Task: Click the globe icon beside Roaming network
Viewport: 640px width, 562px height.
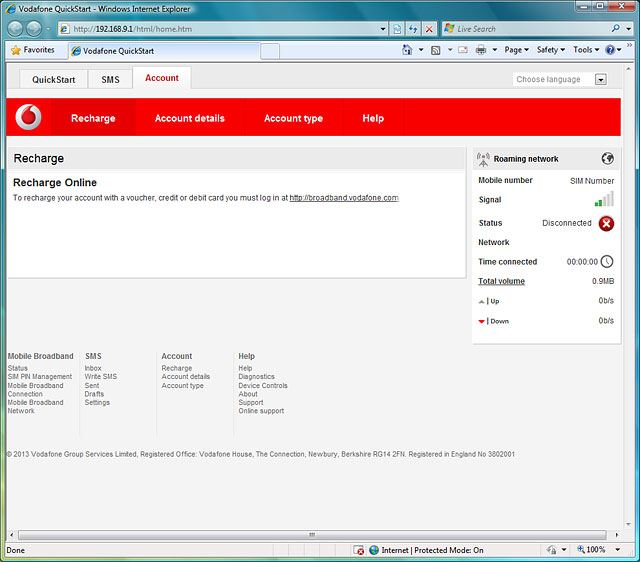Action: point(607,158)
